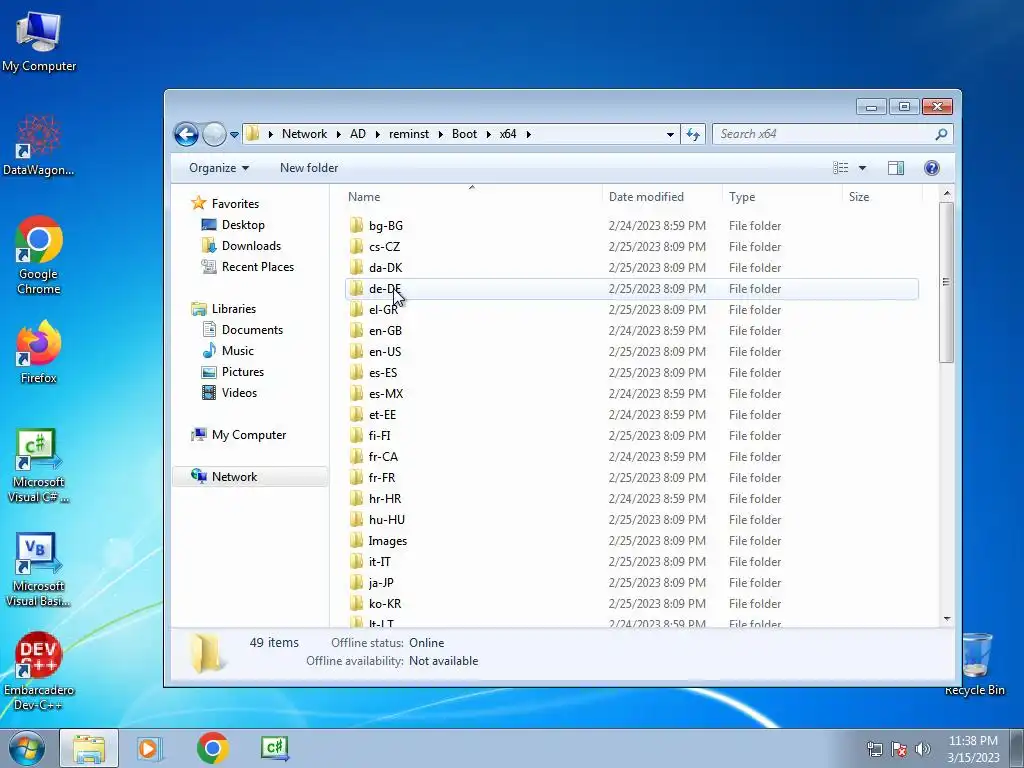Select the bg-BG folder icon
Image resolution: width=1024 pixels, height=768 pixels.
[356, 225]
